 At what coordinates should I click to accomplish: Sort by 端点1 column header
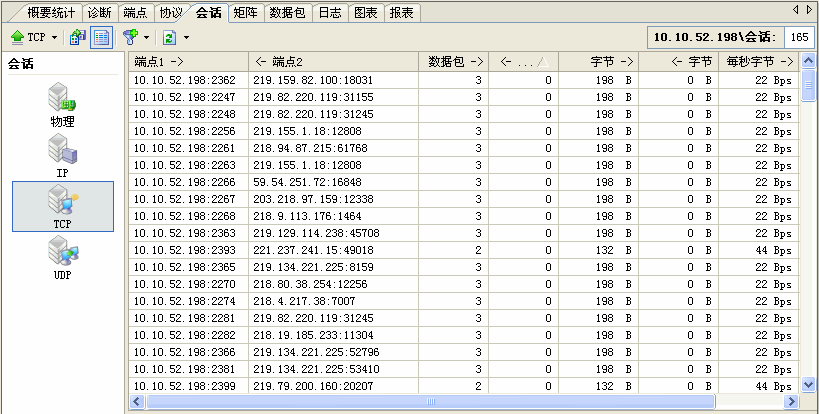click(x=189, y=62)
